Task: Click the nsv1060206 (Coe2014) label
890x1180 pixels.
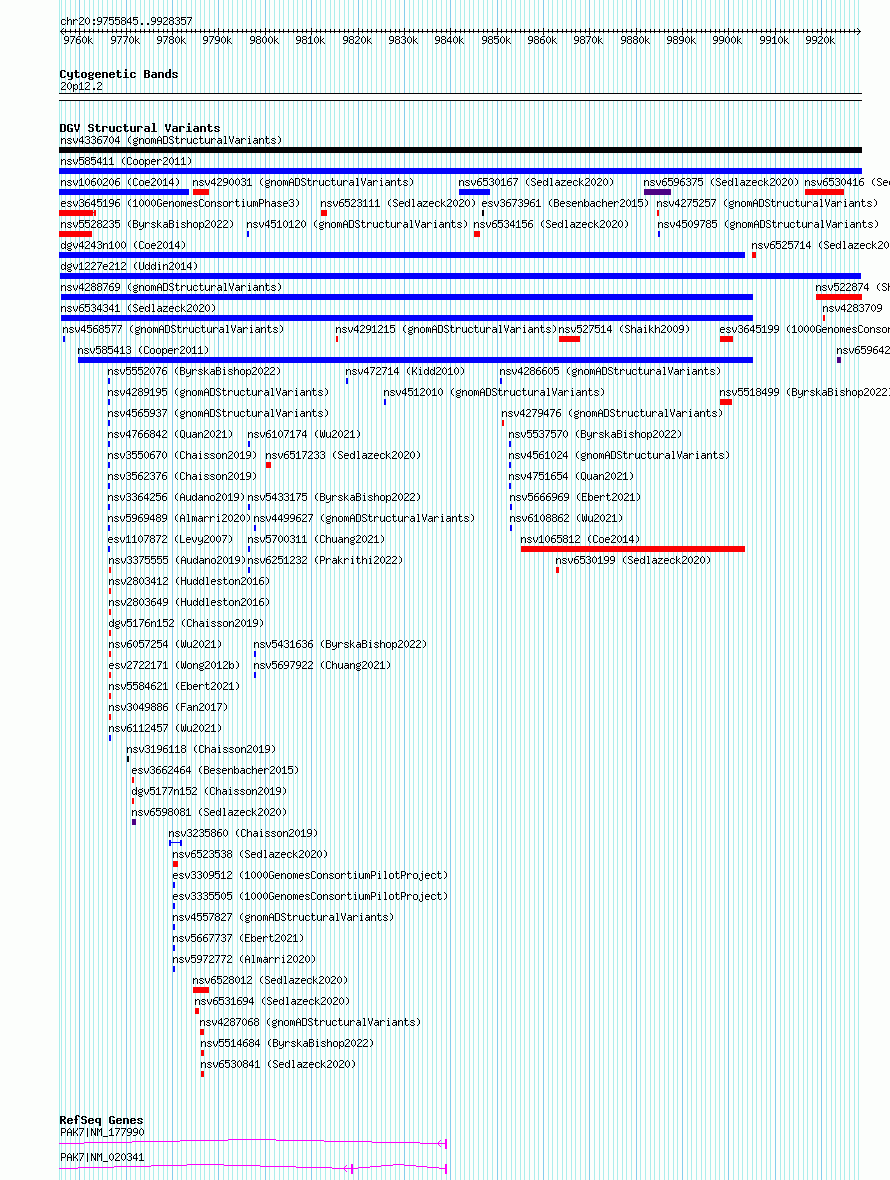Action: [x=120, y=182]
